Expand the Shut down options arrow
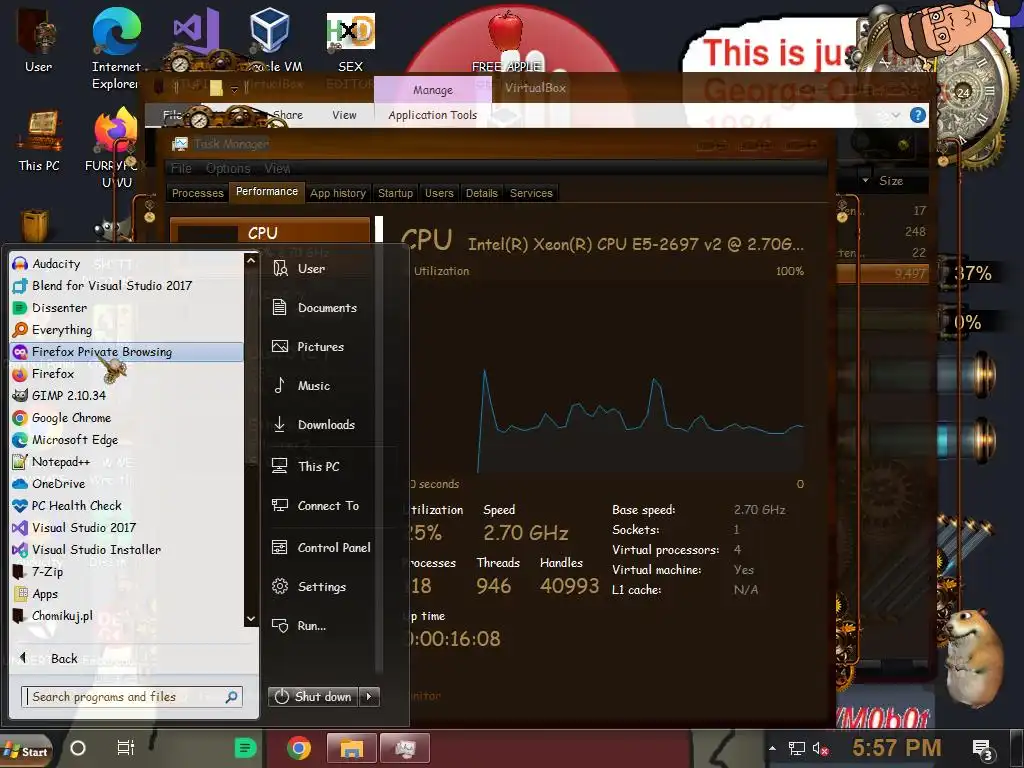 click(370, 697)
